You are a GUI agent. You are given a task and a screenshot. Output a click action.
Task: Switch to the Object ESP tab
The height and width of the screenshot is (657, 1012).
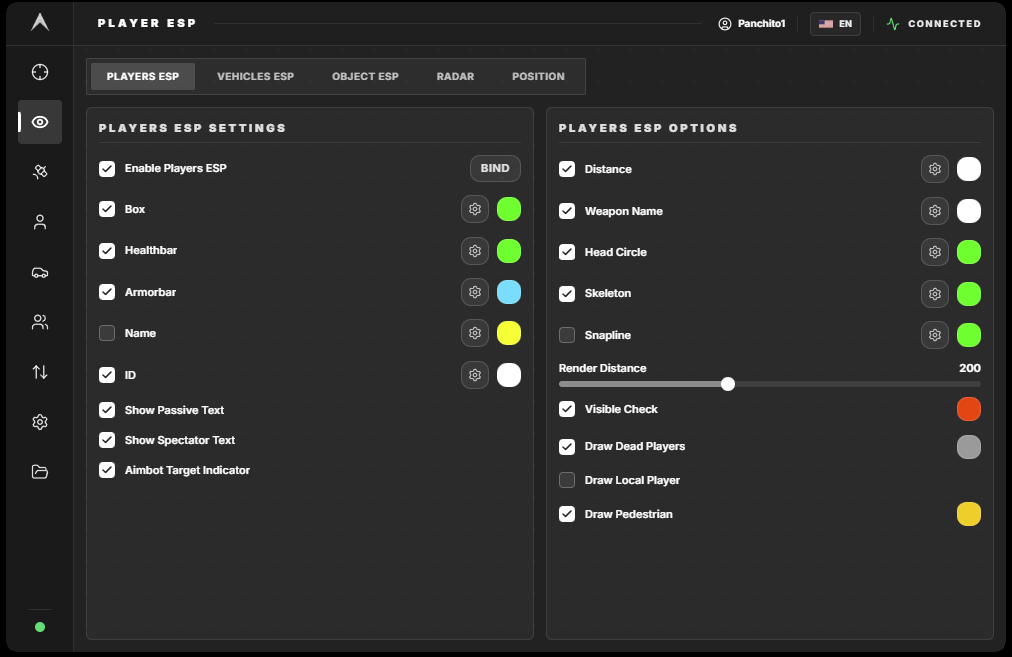pyautogui.click(x=365, y=76)
